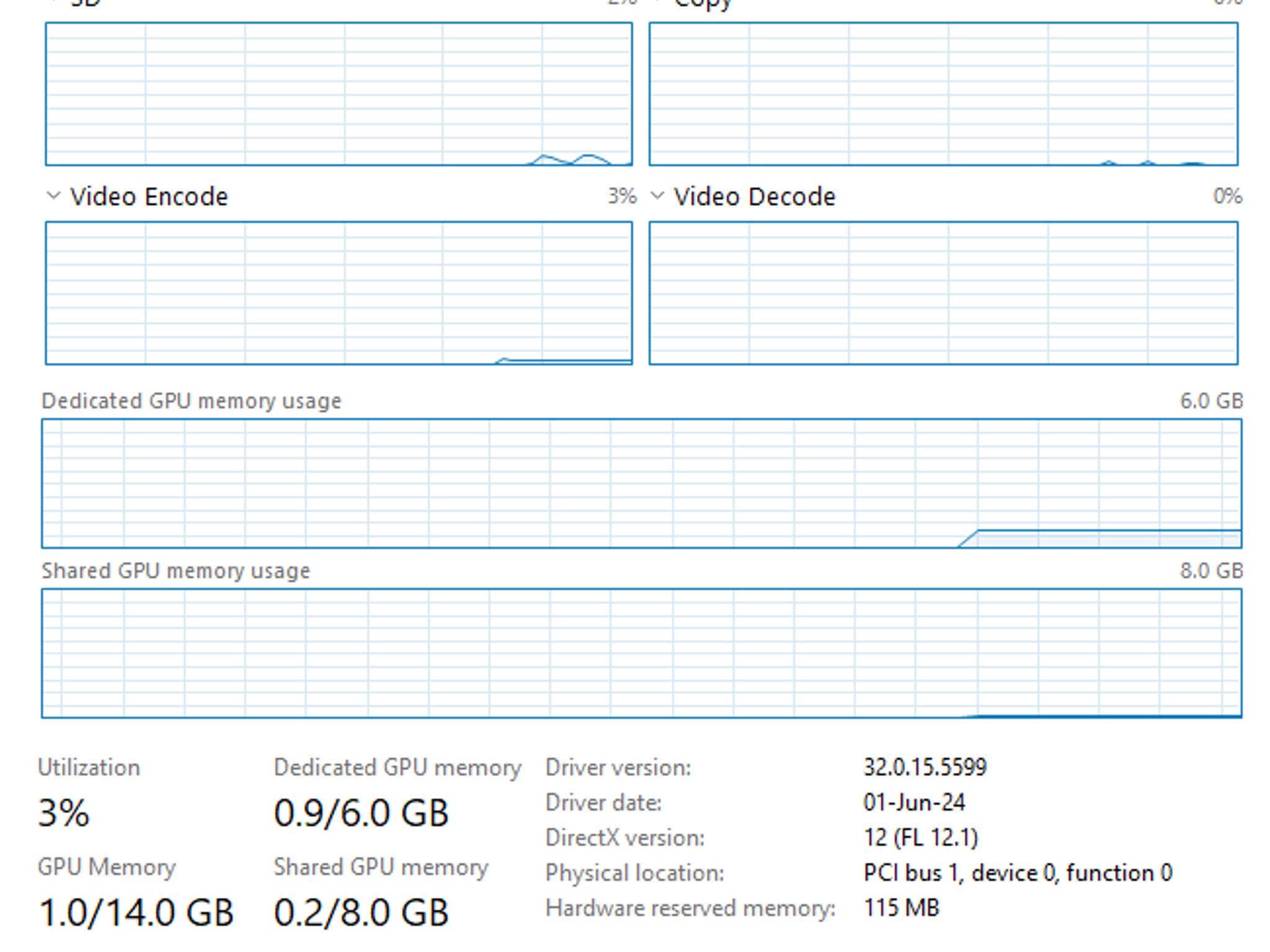The height and width of the screenshot is (952, 1270).
Task: Click the DirectX version value 12 (FL 12.1)
Action: [x=920, y=838]
